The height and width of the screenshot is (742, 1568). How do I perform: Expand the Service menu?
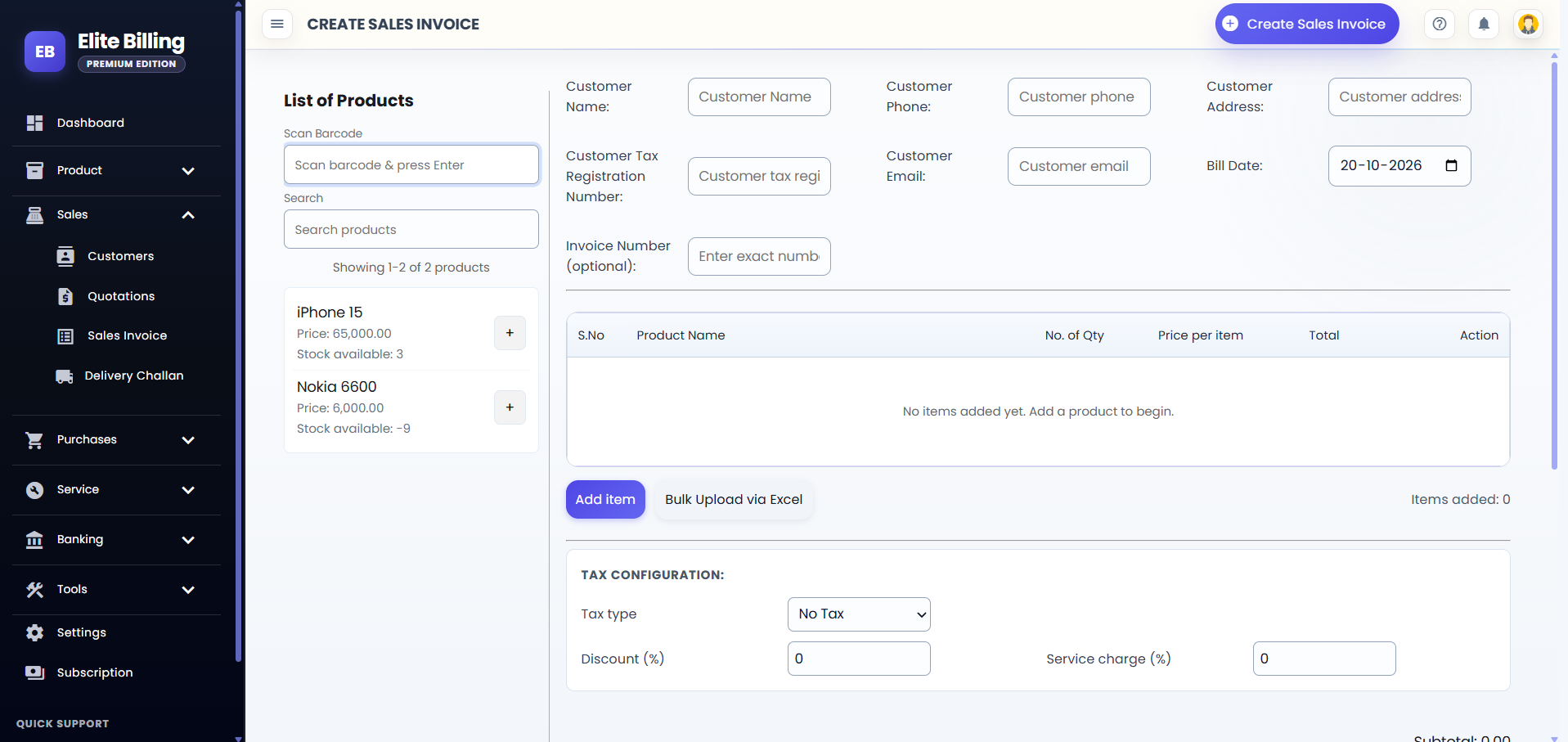pos(116,489)
